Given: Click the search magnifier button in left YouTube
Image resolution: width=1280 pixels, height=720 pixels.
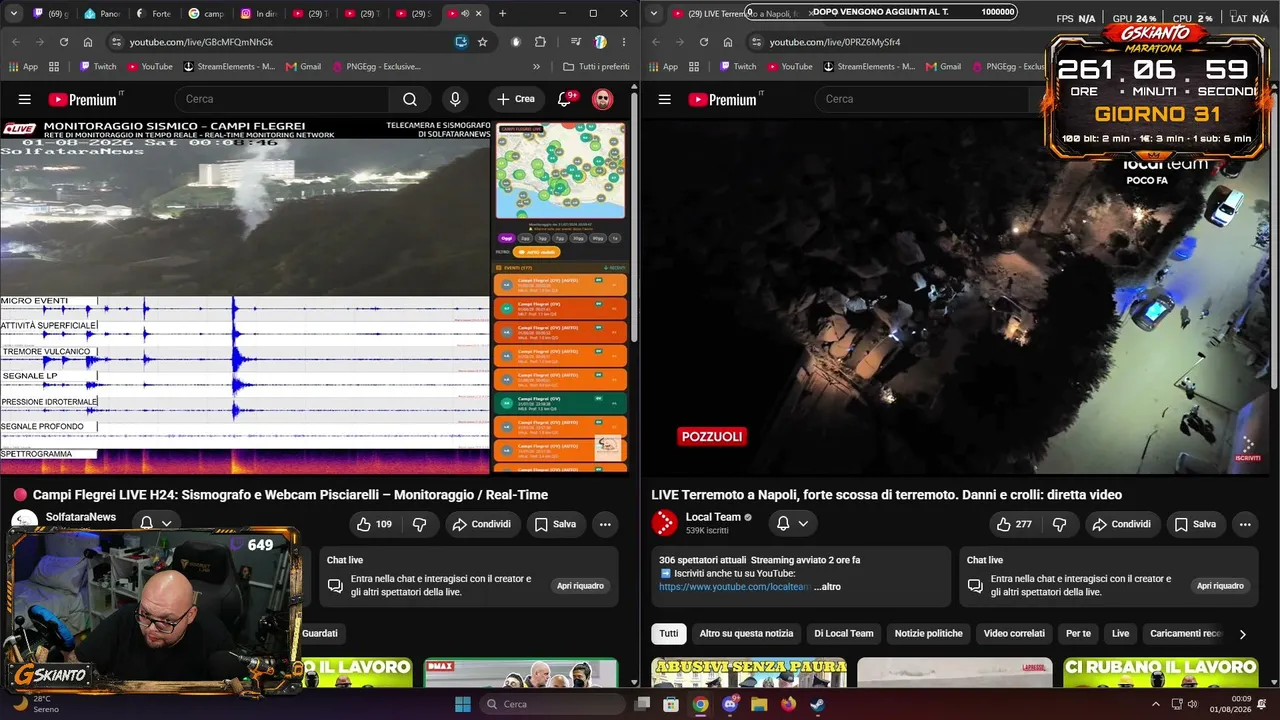Looking at the screenshot, I should tap(410, 99).
